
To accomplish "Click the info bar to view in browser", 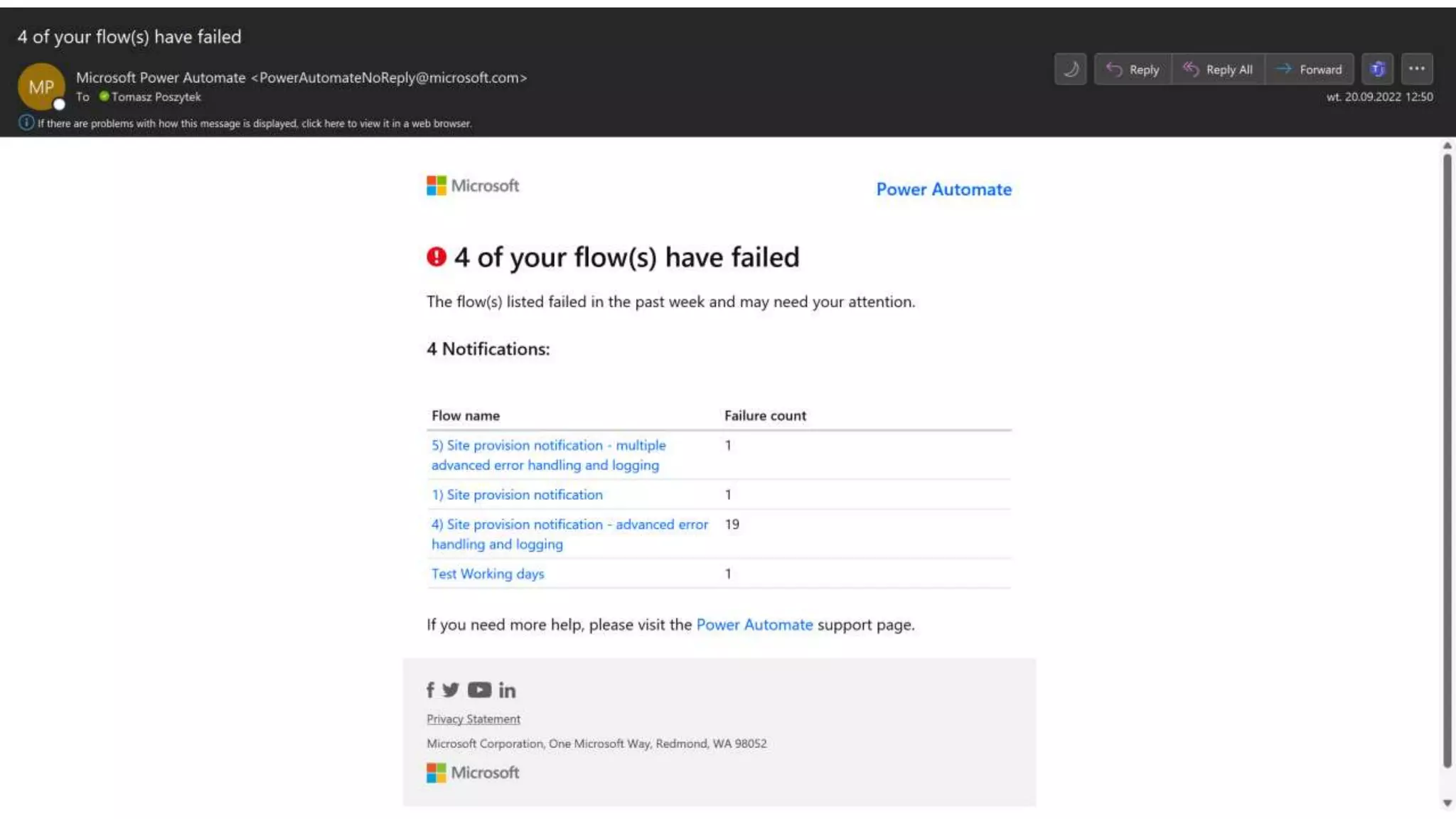I will [x=254, y=123].
